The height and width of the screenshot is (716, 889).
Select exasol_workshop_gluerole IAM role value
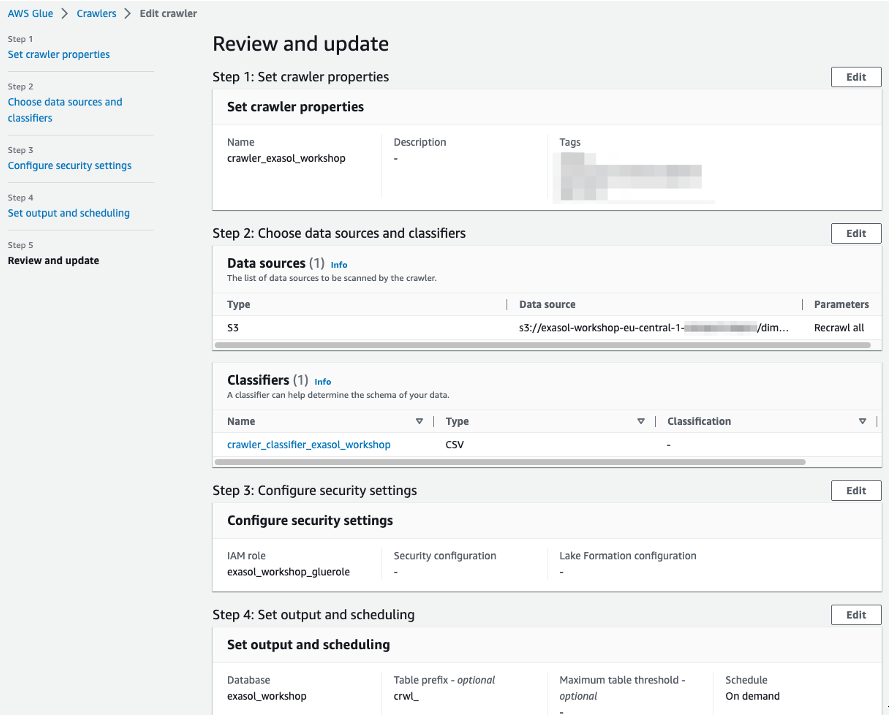pos(289,572)
